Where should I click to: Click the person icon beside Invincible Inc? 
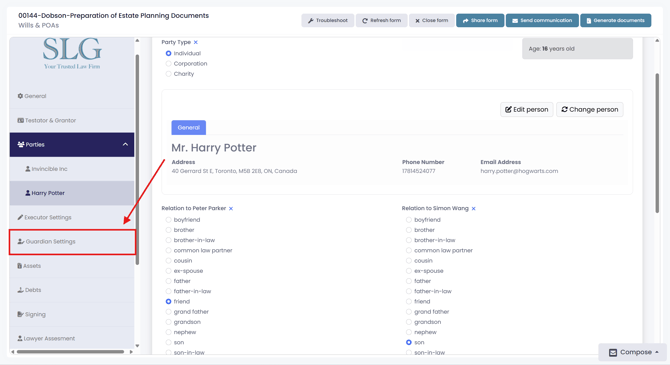coord(28,169)
